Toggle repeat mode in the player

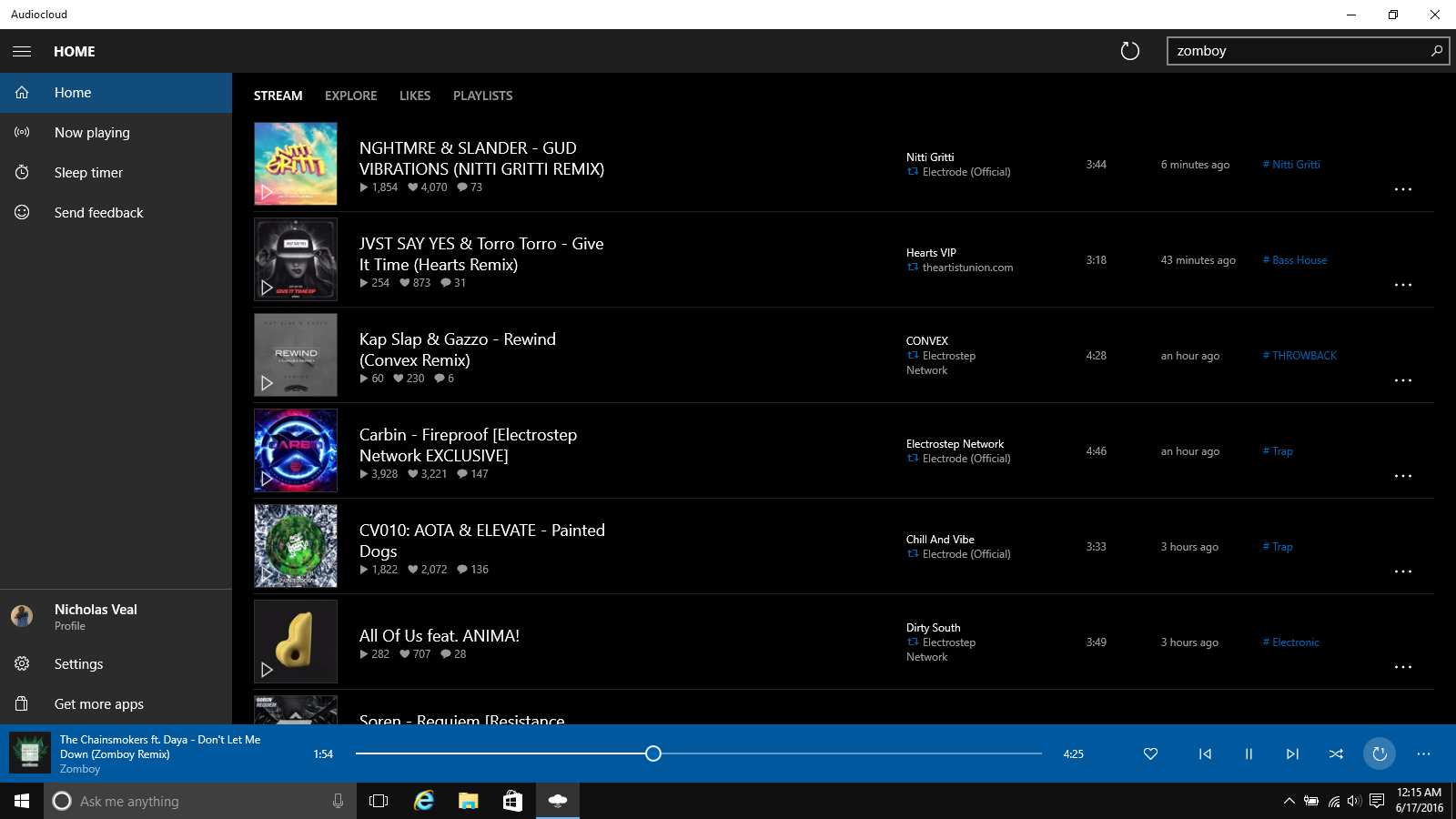click(x=1380, y=753)
